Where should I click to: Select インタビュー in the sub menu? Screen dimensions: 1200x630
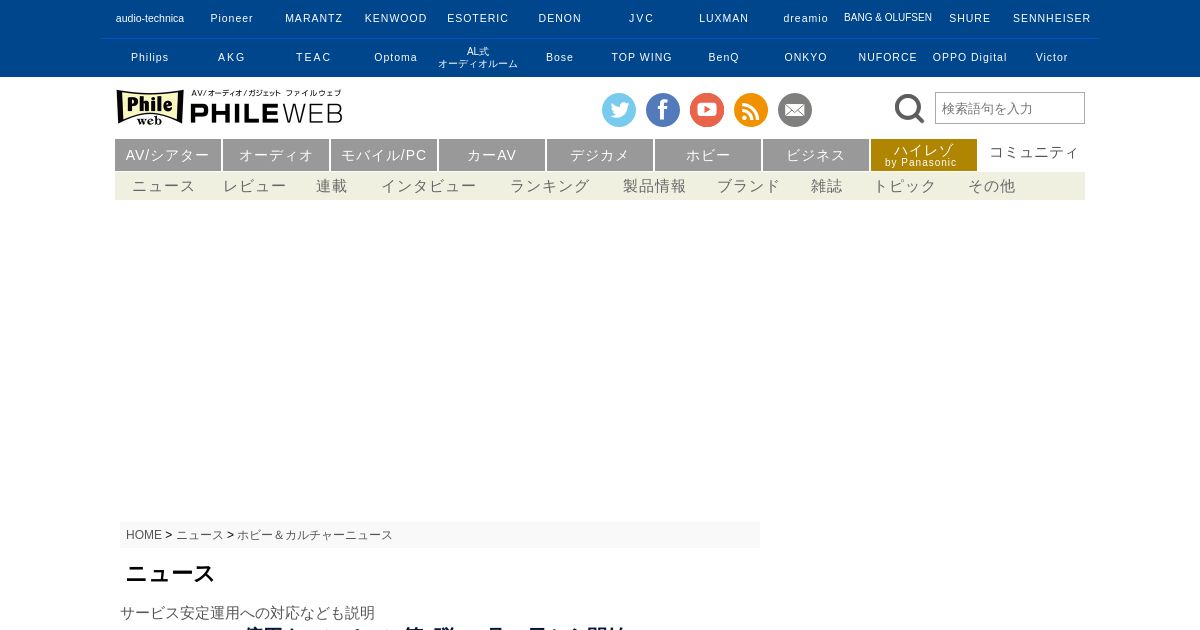(429, 186)
